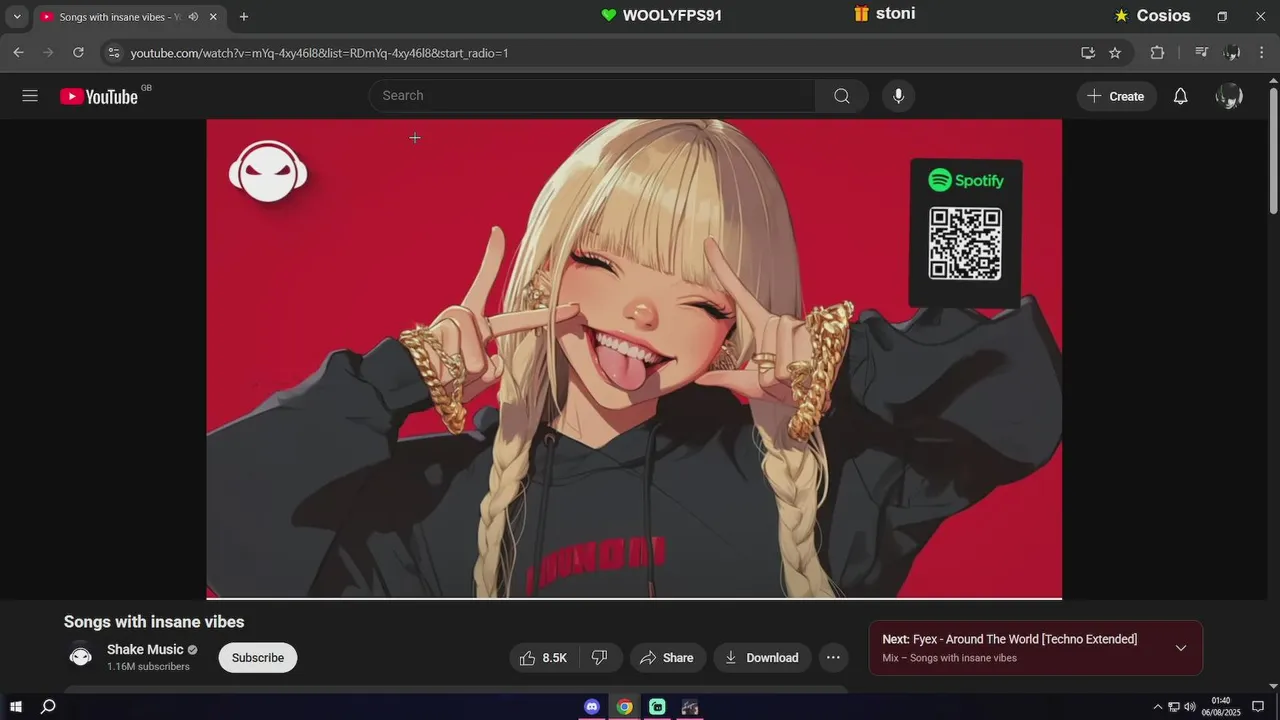Click the Download button
The image size is (1280, 720).
pyautogui.click(x=762, y=658)
